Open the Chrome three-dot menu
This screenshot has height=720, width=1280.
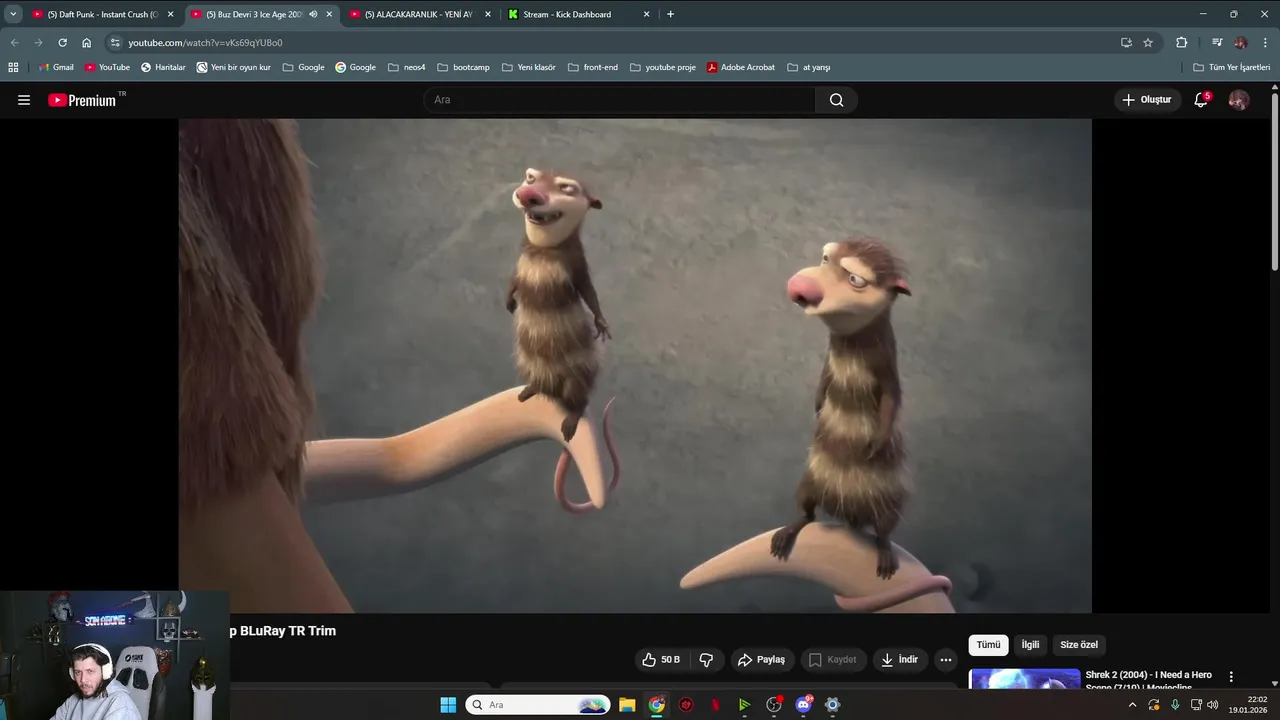tap(1265, 43)
